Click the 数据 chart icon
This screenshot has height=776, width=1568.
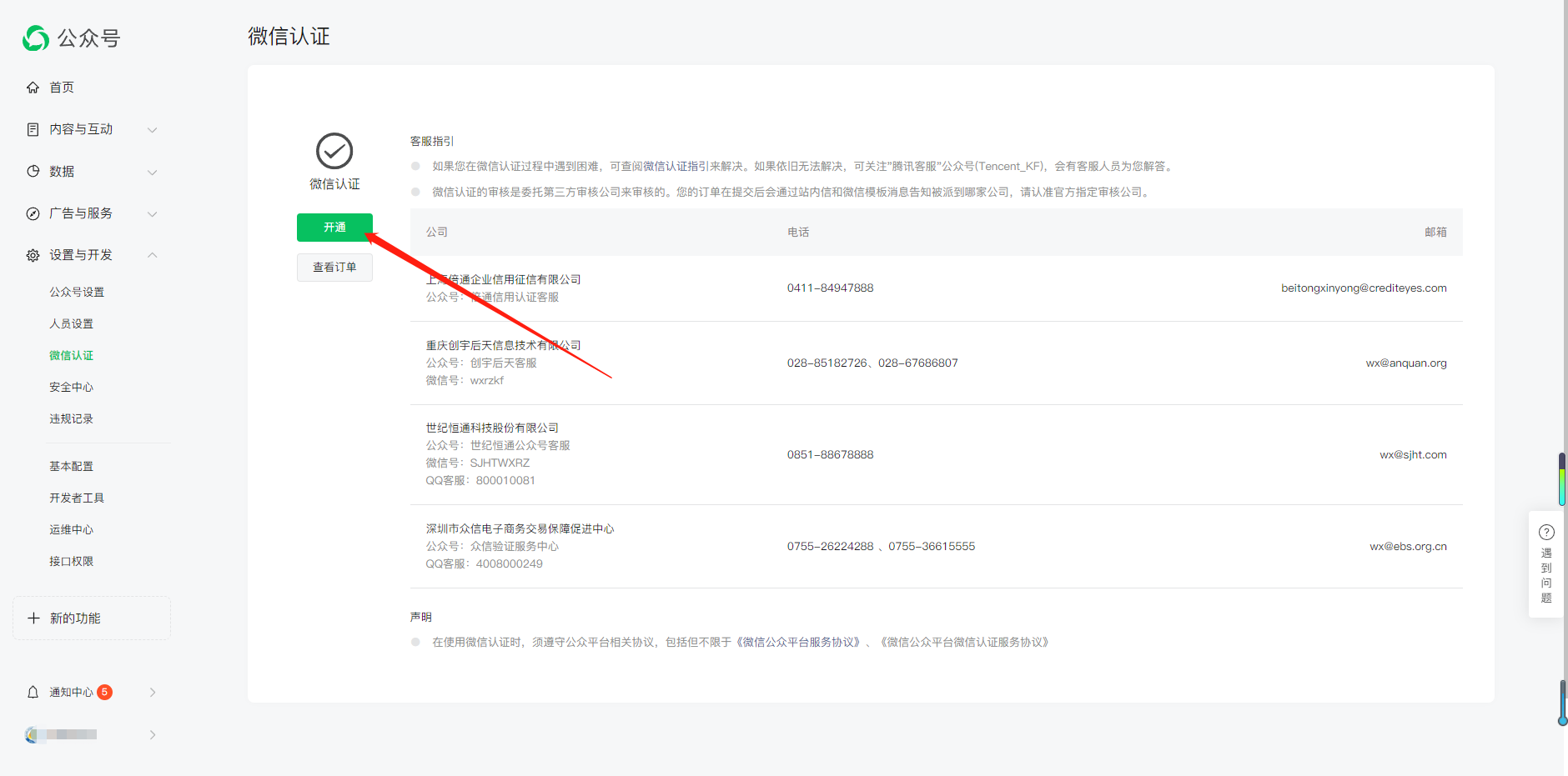(x=33, y=172)
